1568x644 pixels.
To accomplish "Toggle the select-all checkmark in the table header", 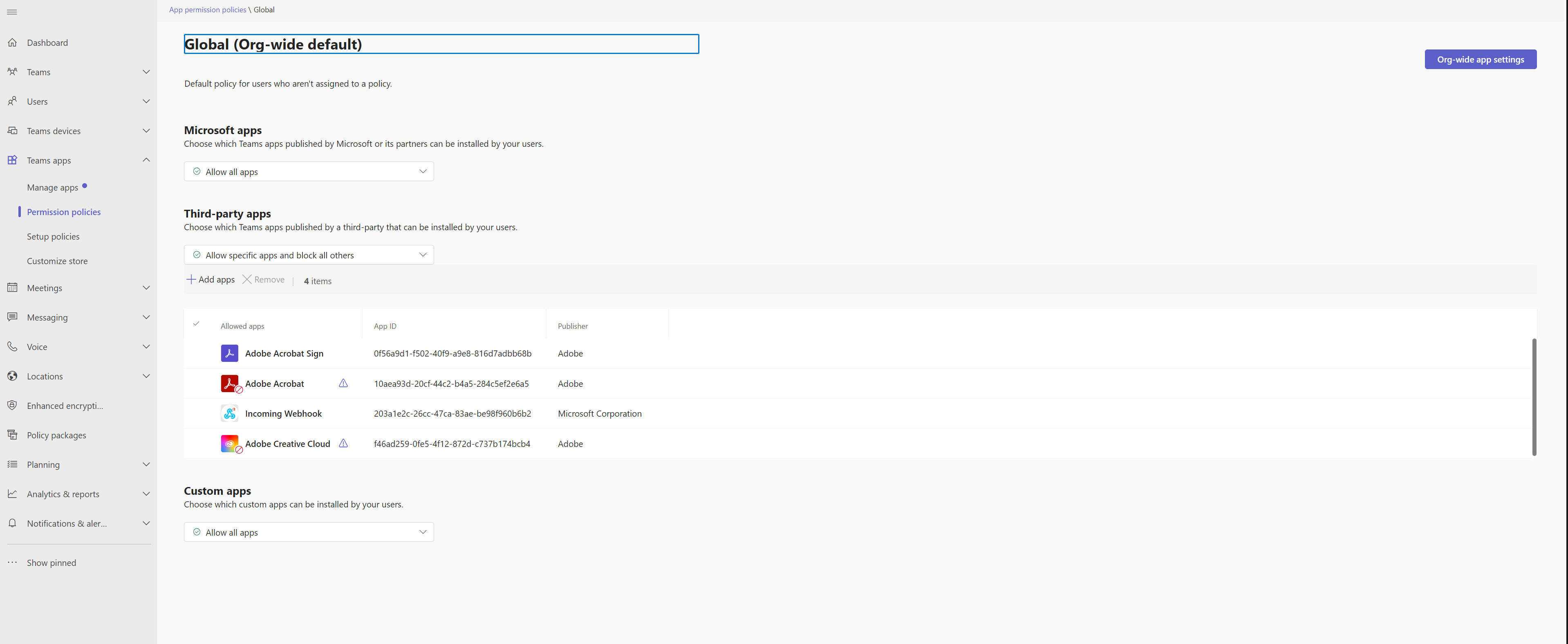I will (x=196, y=324).
